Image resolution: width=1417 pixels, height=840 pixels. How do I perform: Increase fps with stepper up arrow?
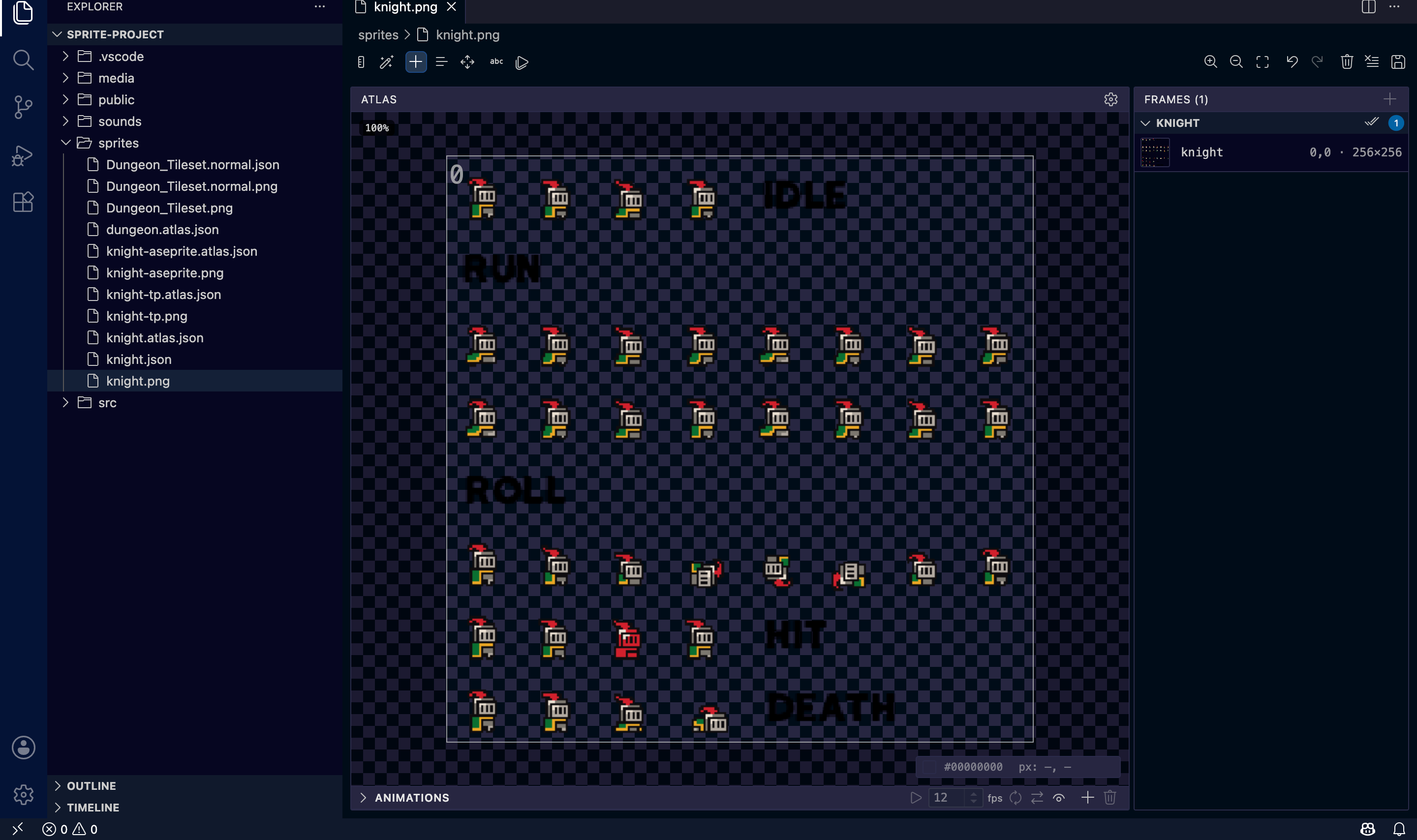[974, 794]
